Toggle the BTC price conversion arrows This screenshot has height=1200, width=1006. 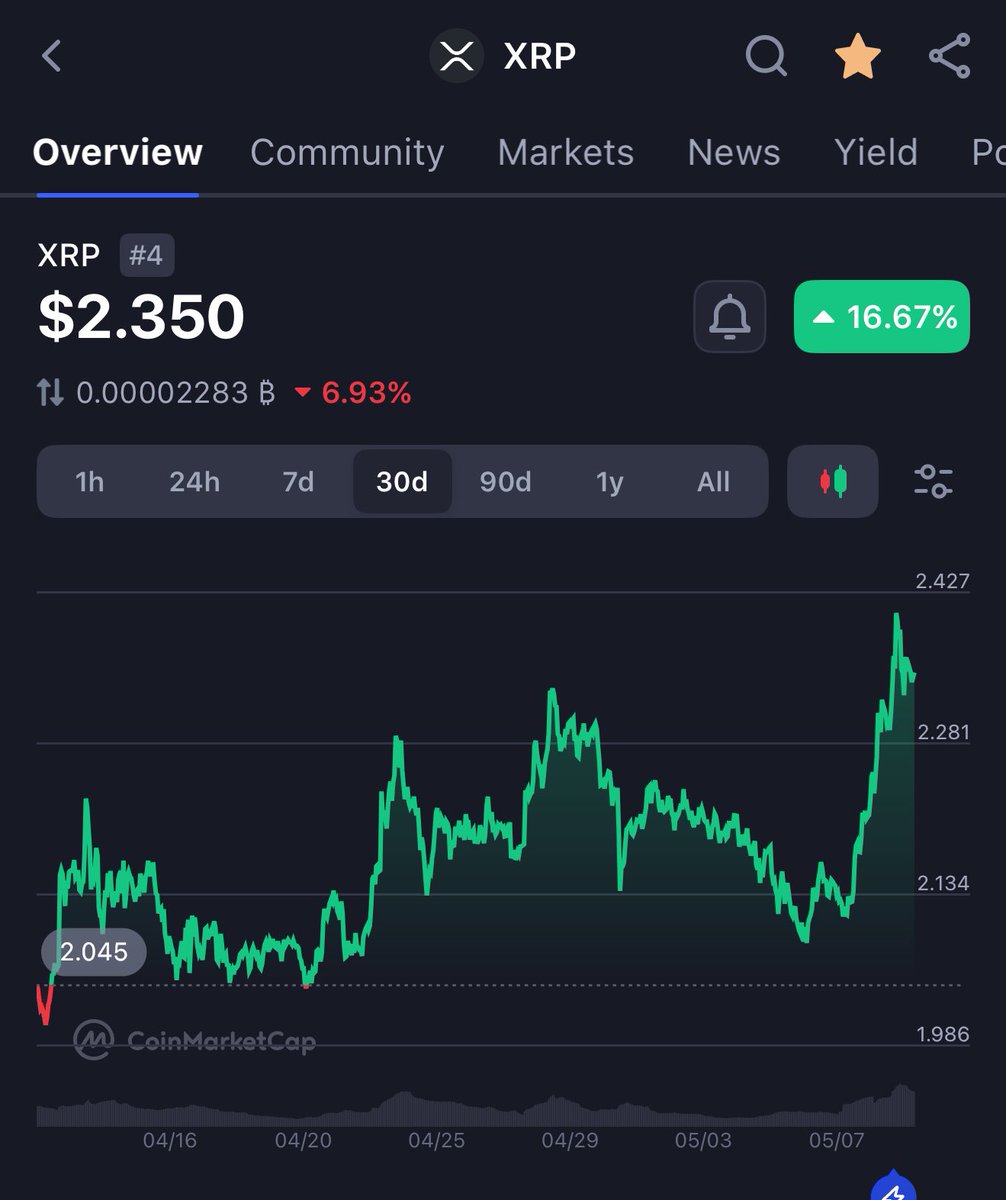point(50,392)
